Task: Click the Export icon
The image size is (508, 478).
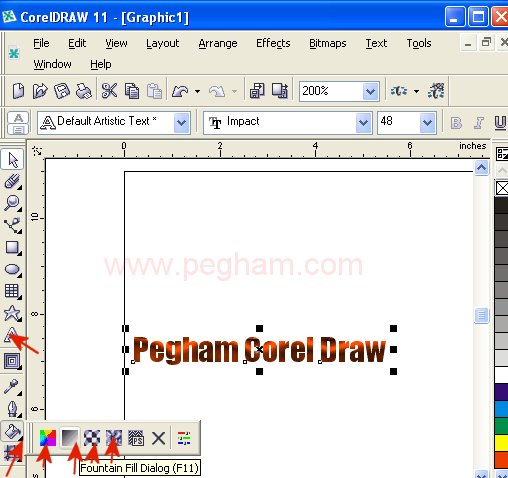Action: pyautogui.click(x=280, y=91)
